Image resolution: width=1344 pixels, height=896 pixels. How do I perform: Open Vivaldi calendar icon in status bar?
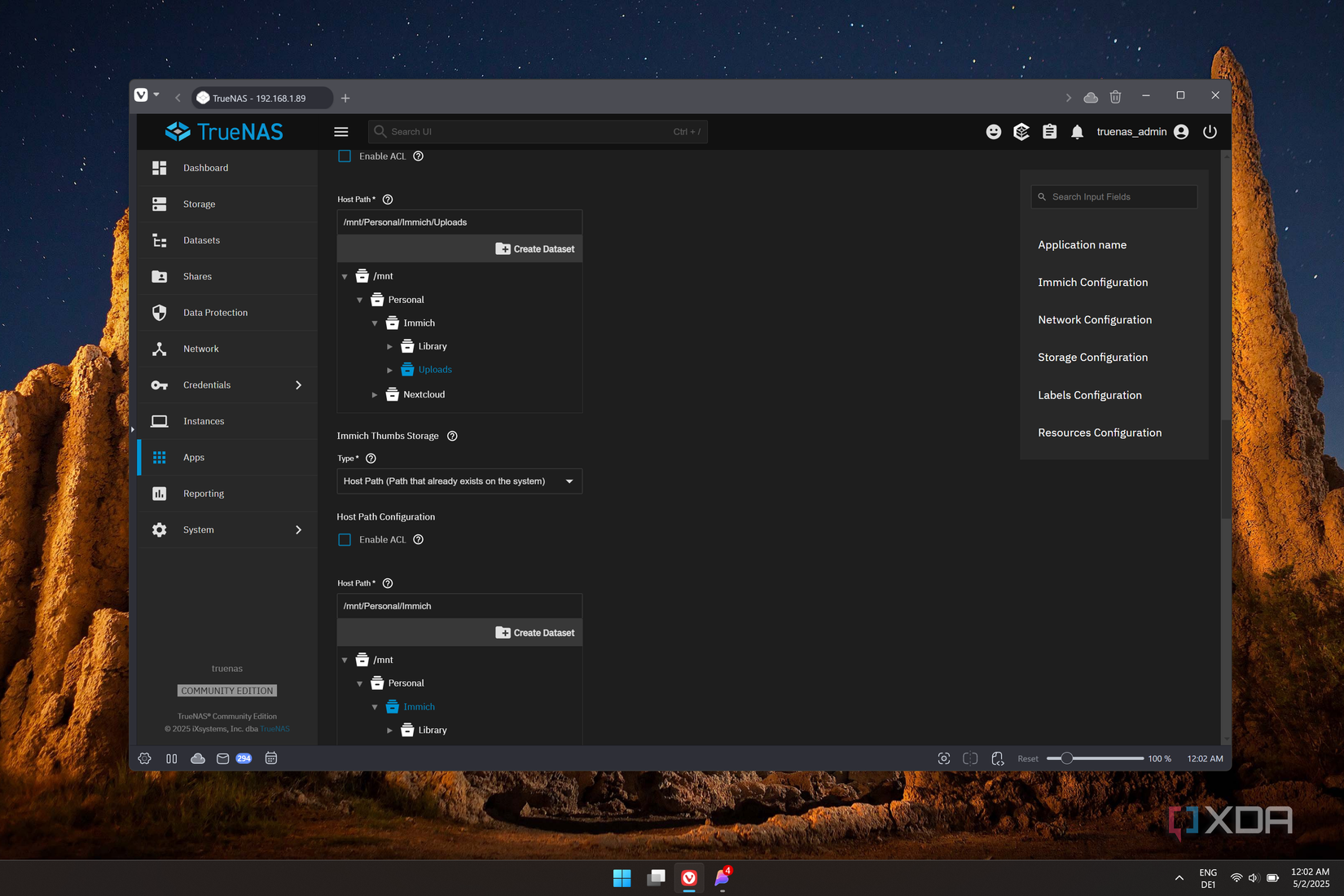271,758
